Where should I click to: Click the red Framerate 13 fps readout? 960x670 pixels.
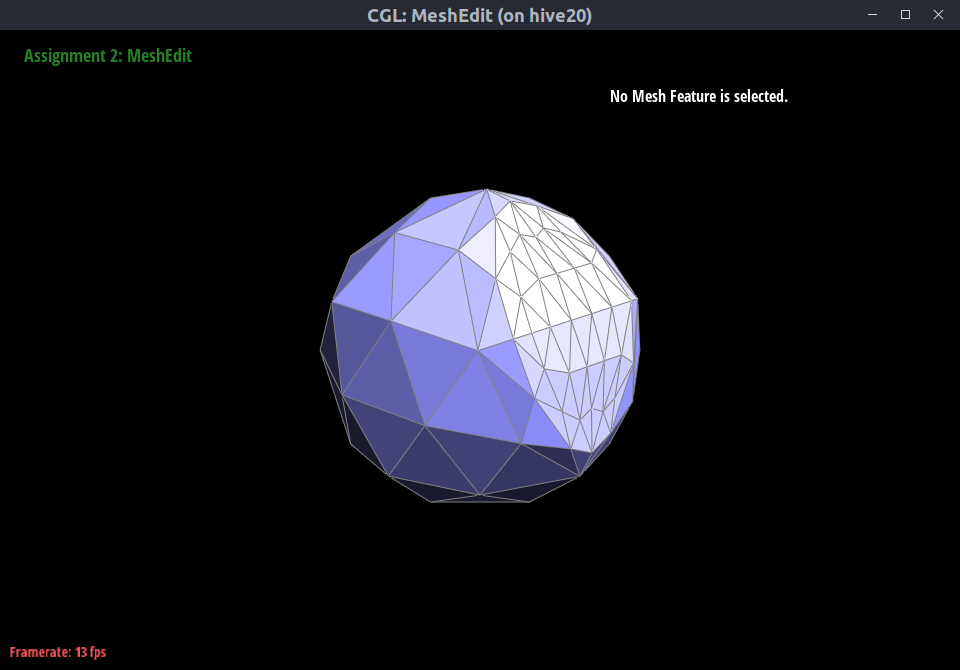[x=58, y=652]
